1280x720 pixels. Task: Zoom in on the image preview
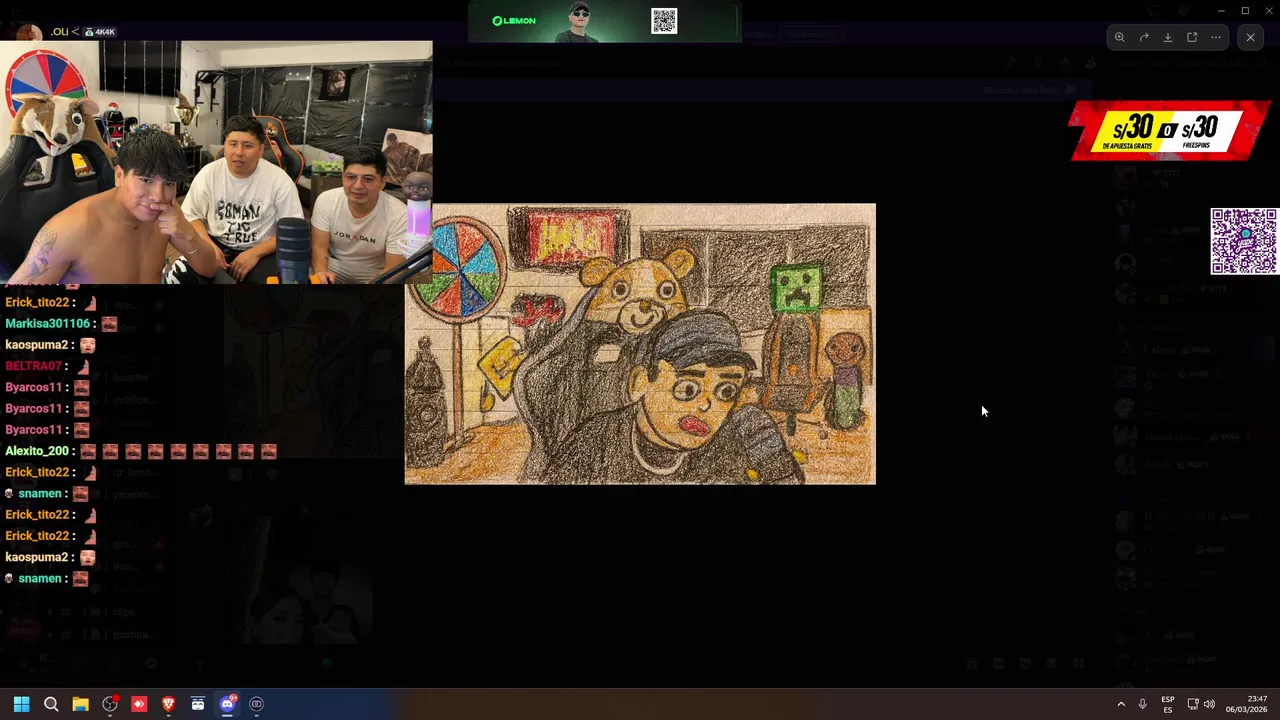(x=1120, y=37)
